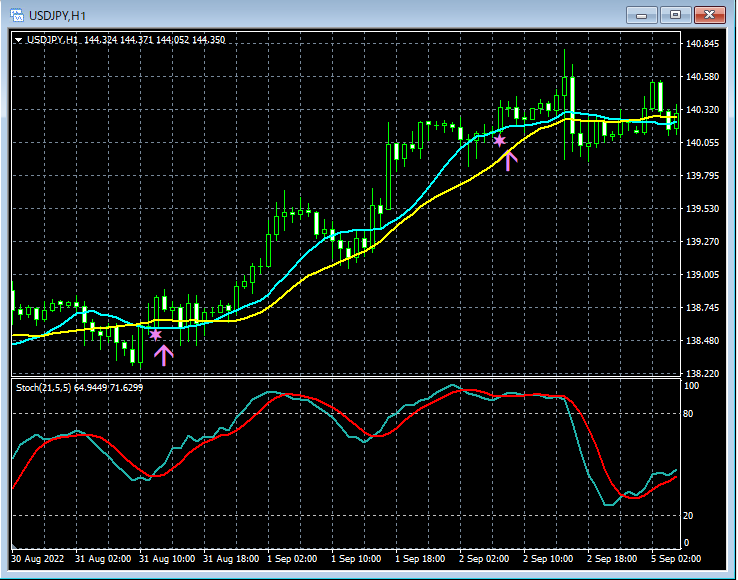
Task: Click the pink star signal near 31 Aug 10:00
Action: coord(155,335)
